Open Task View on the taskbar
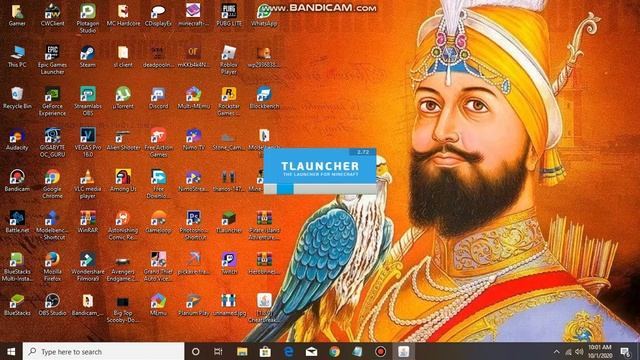 218,351
